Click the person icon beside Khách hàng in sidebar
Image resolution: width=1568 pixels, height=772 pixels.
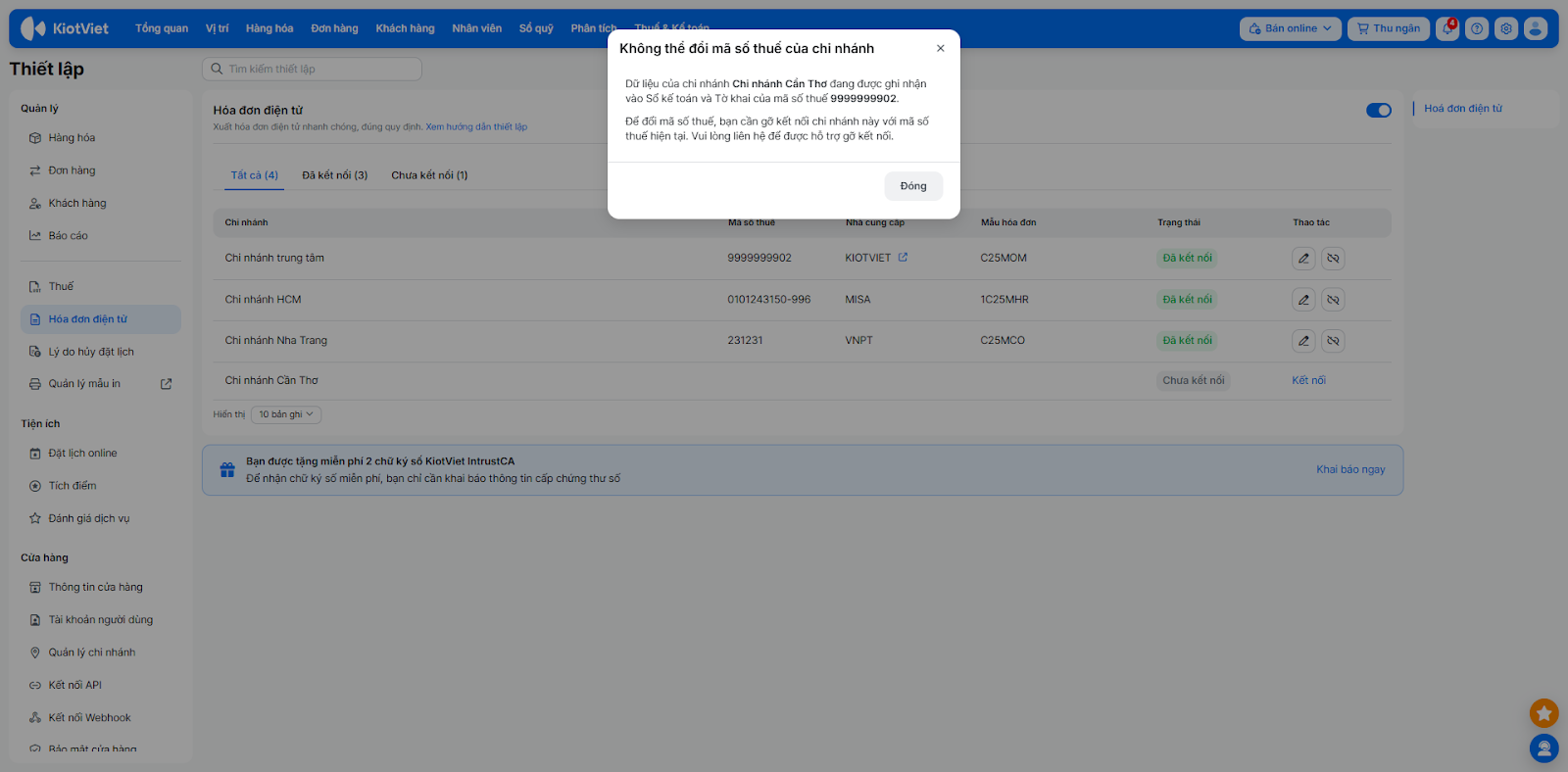pos(35,204)
